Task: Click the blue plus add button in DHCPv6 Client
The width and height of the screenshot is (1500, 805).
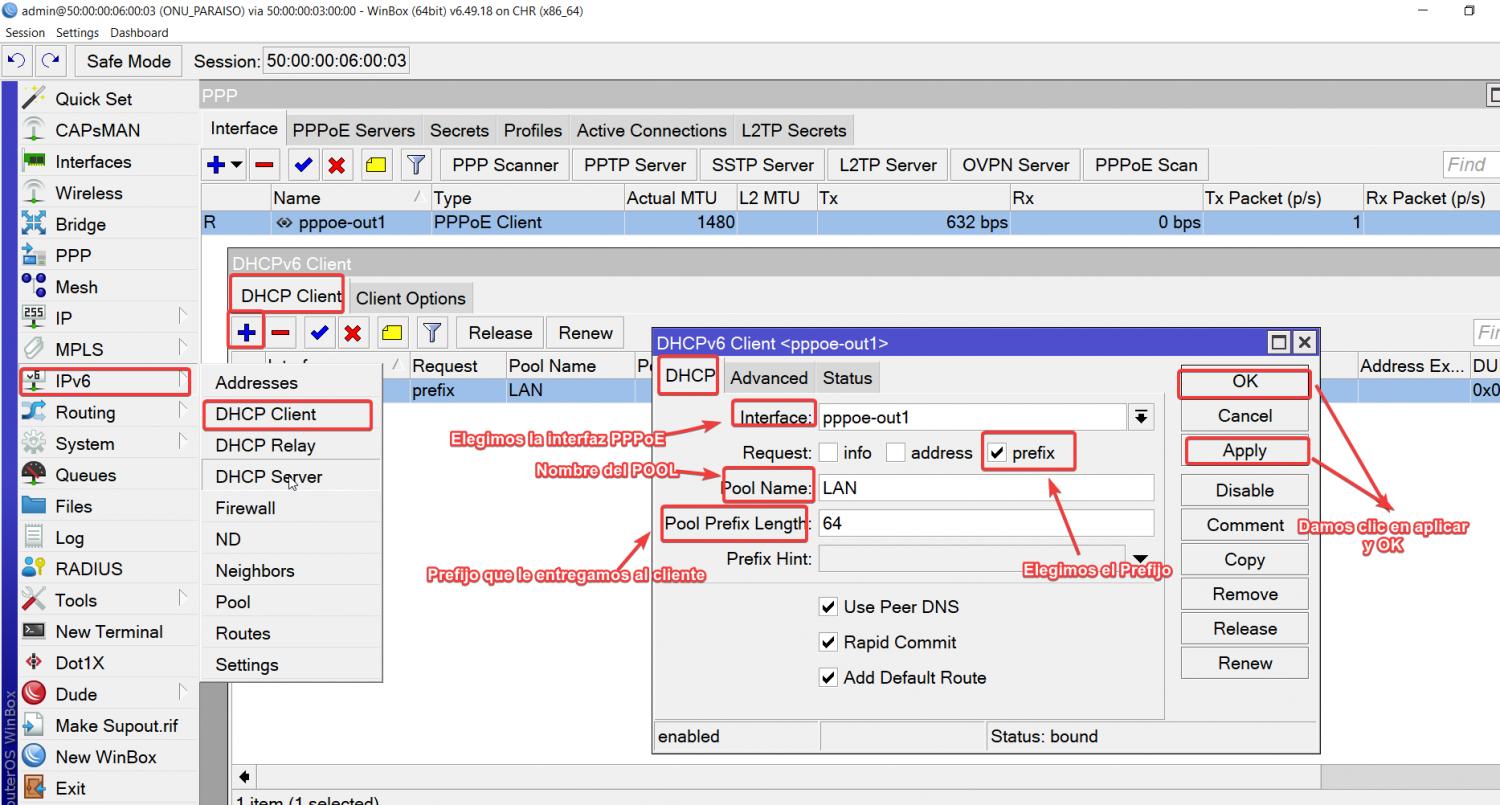Action: click(x=247, y=332)
